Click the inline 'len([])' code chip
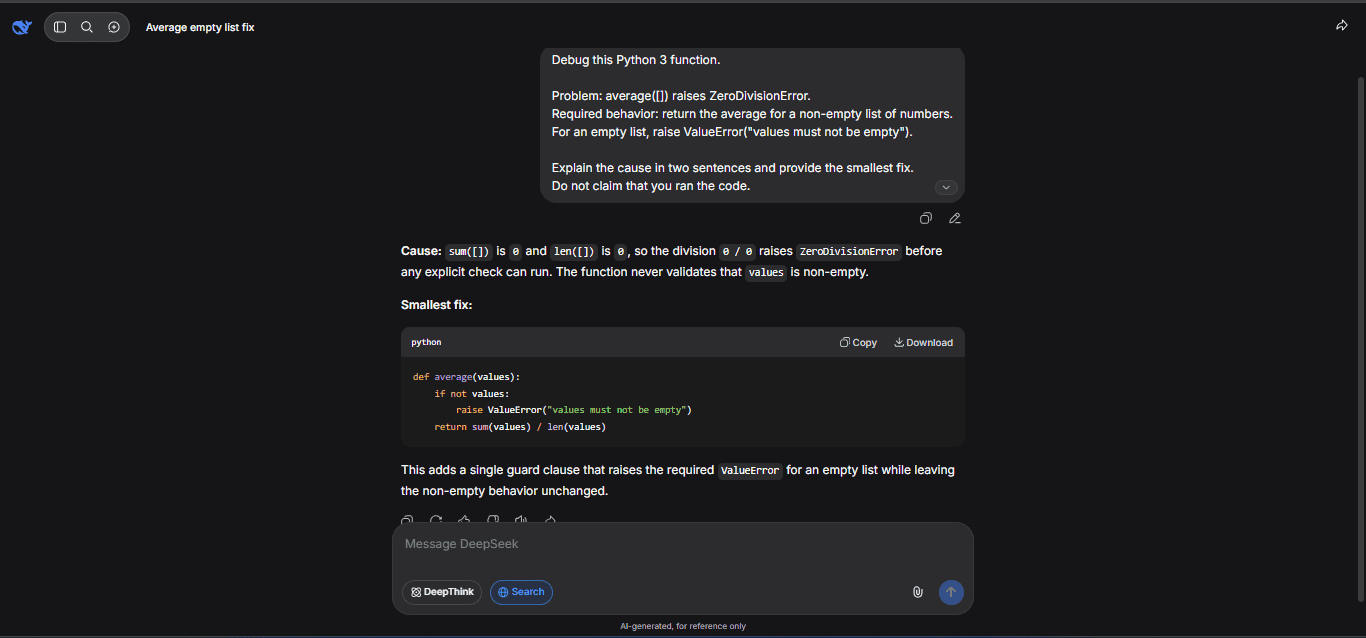1366x638 pixels. click(x=574, y=251)
